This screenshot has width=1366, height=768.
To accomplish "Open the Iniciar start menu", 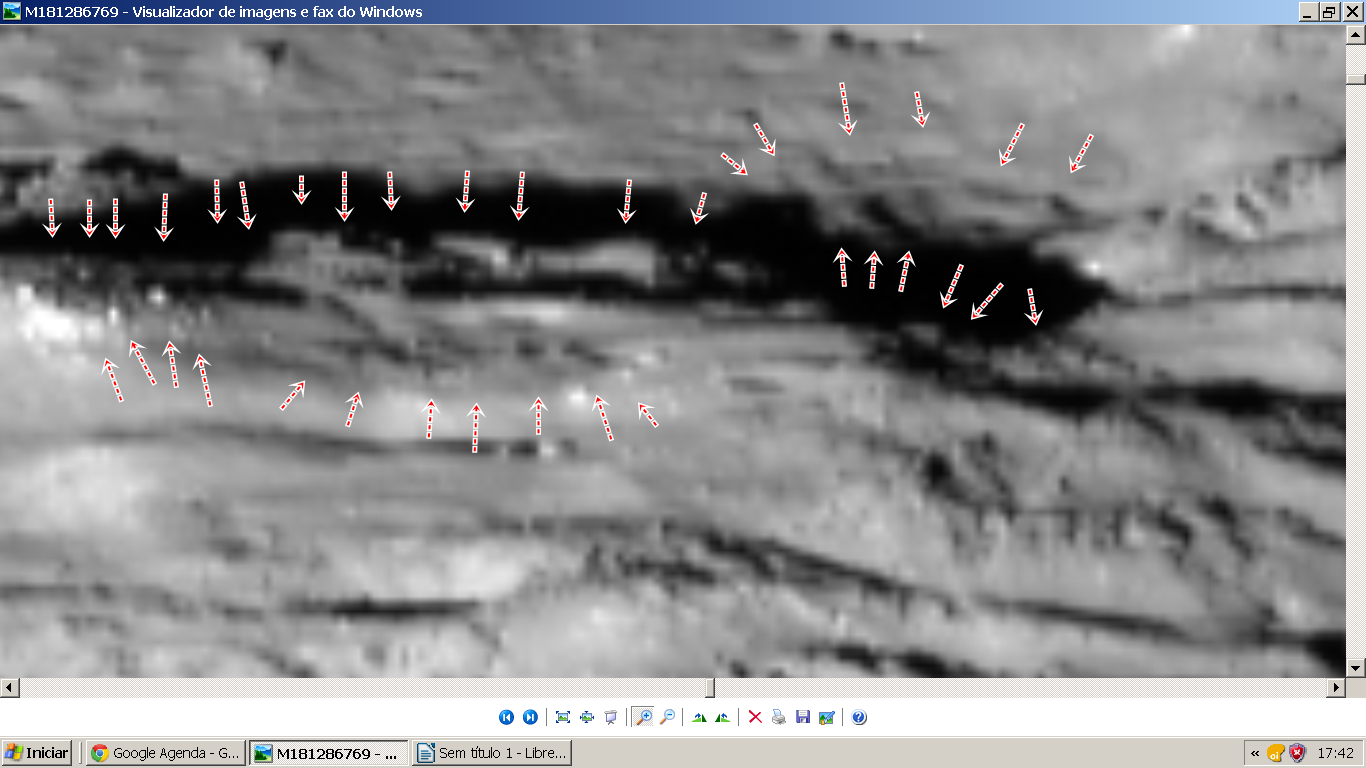I will point(37,753).
